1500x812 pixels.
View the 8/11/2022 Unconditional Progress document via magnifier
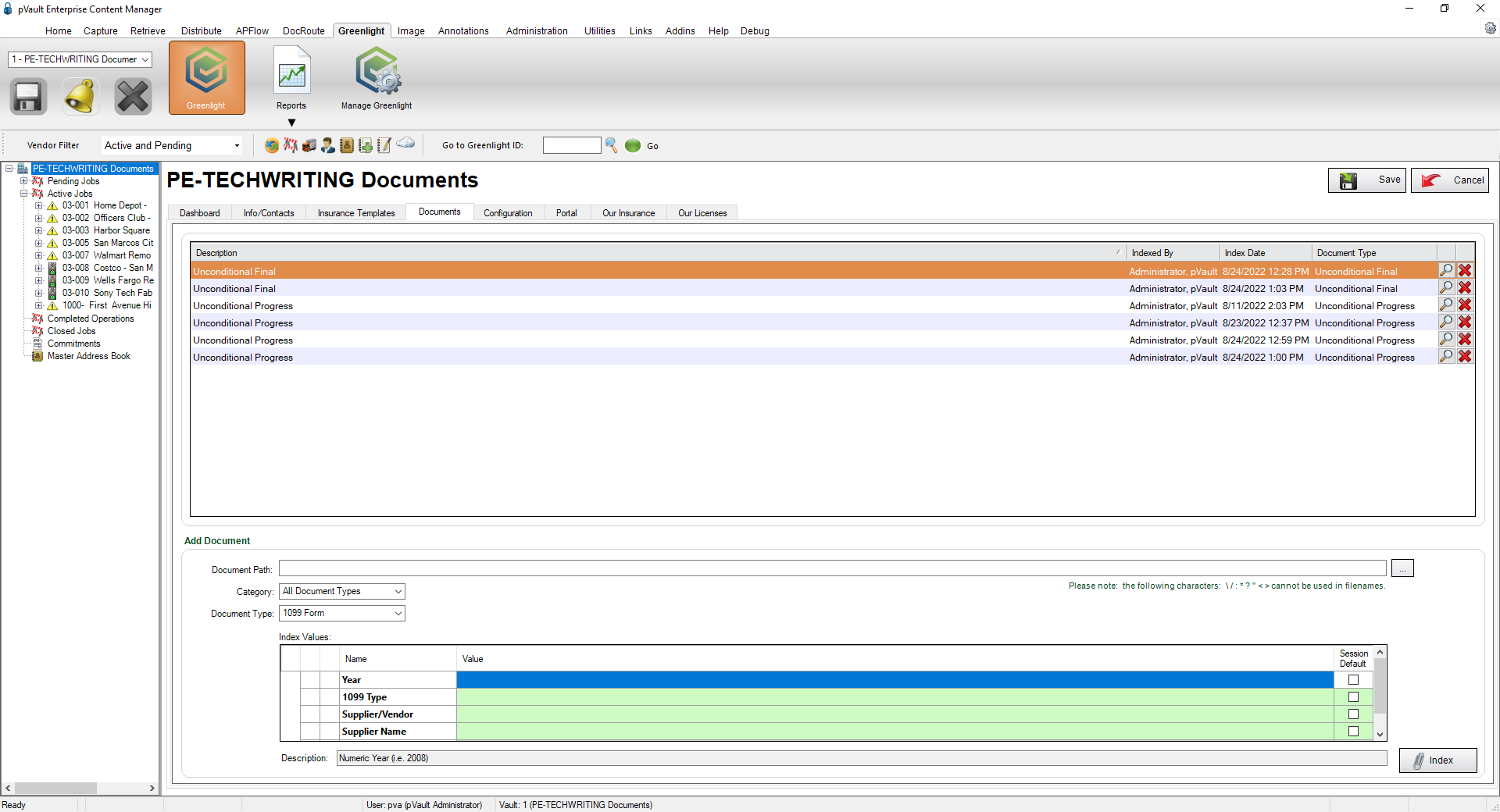click(x=1447, y=304)
